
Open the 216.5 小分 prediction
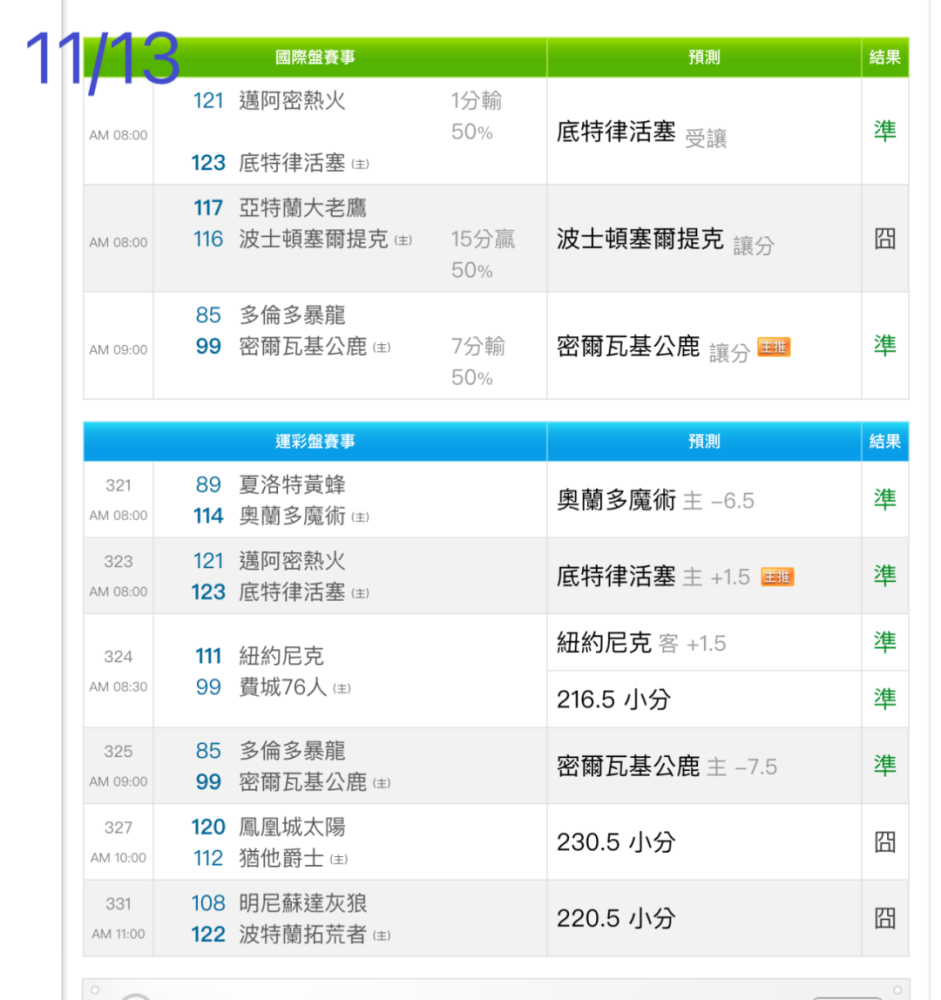point(614,700)
